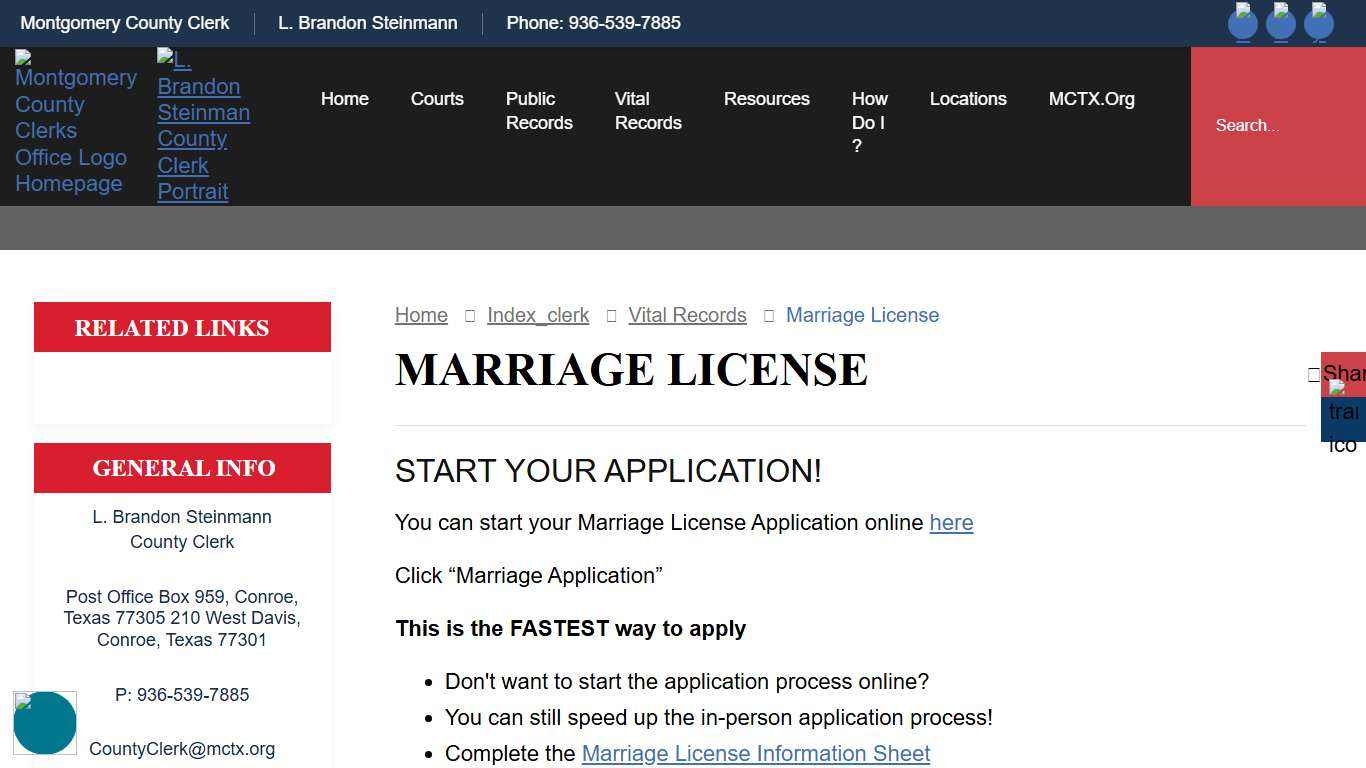Email CountyClerk@mctx.org via sidebar link

182,748
